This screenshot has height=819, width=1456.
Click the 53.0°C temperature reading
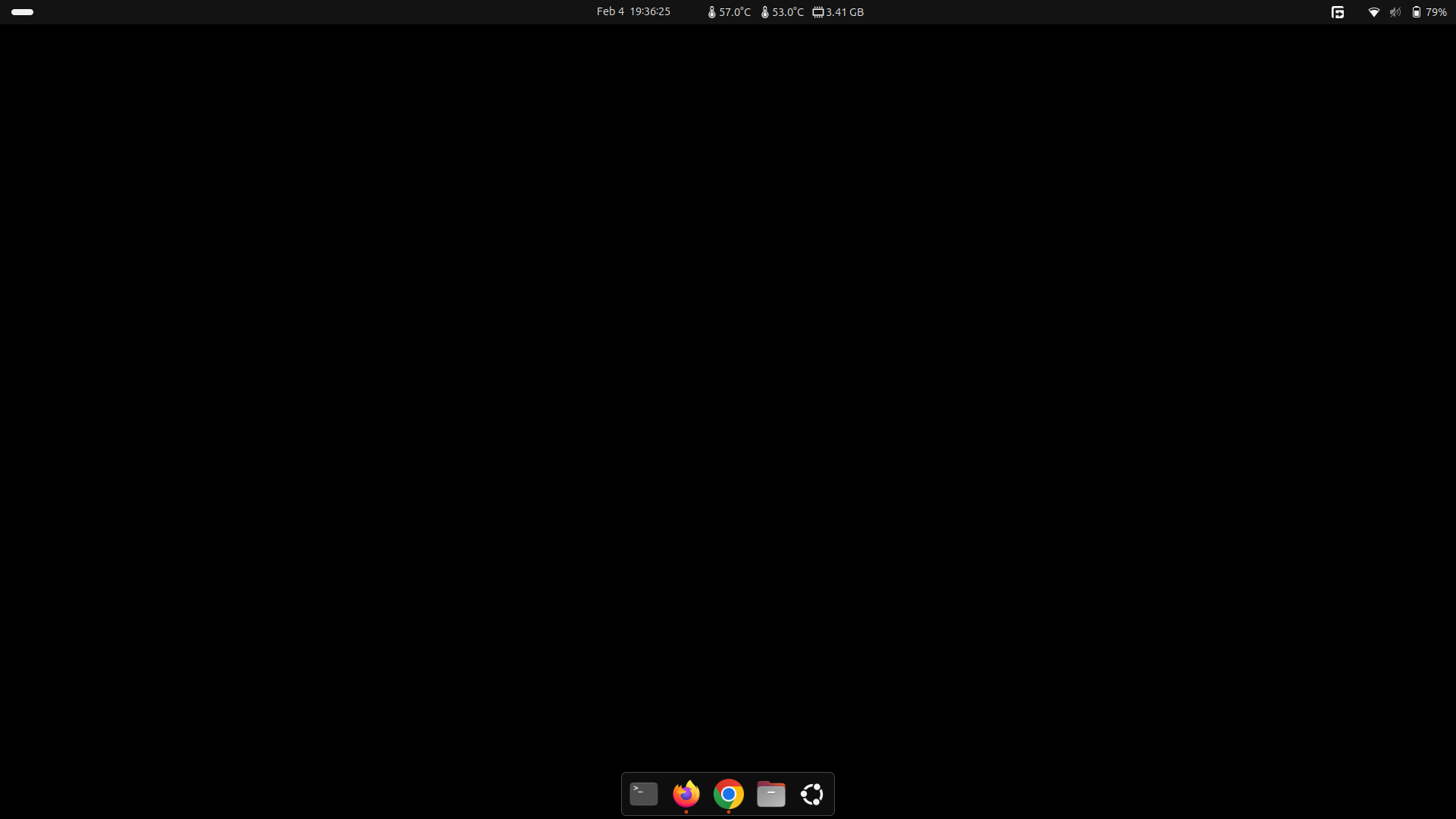pyautogui.click(x=788, y=12)
